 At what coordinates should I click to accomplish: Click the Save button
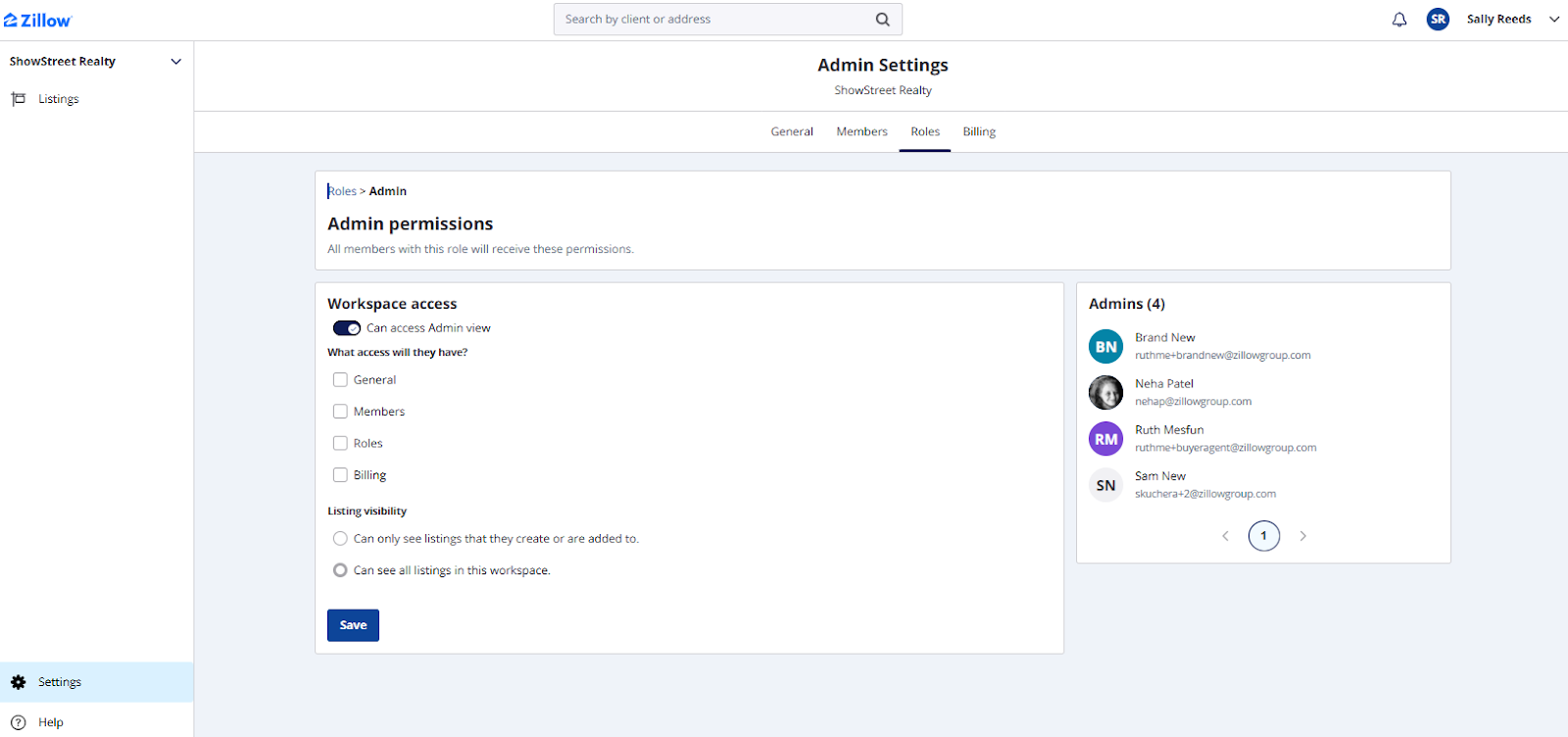[x=353, y=625]
